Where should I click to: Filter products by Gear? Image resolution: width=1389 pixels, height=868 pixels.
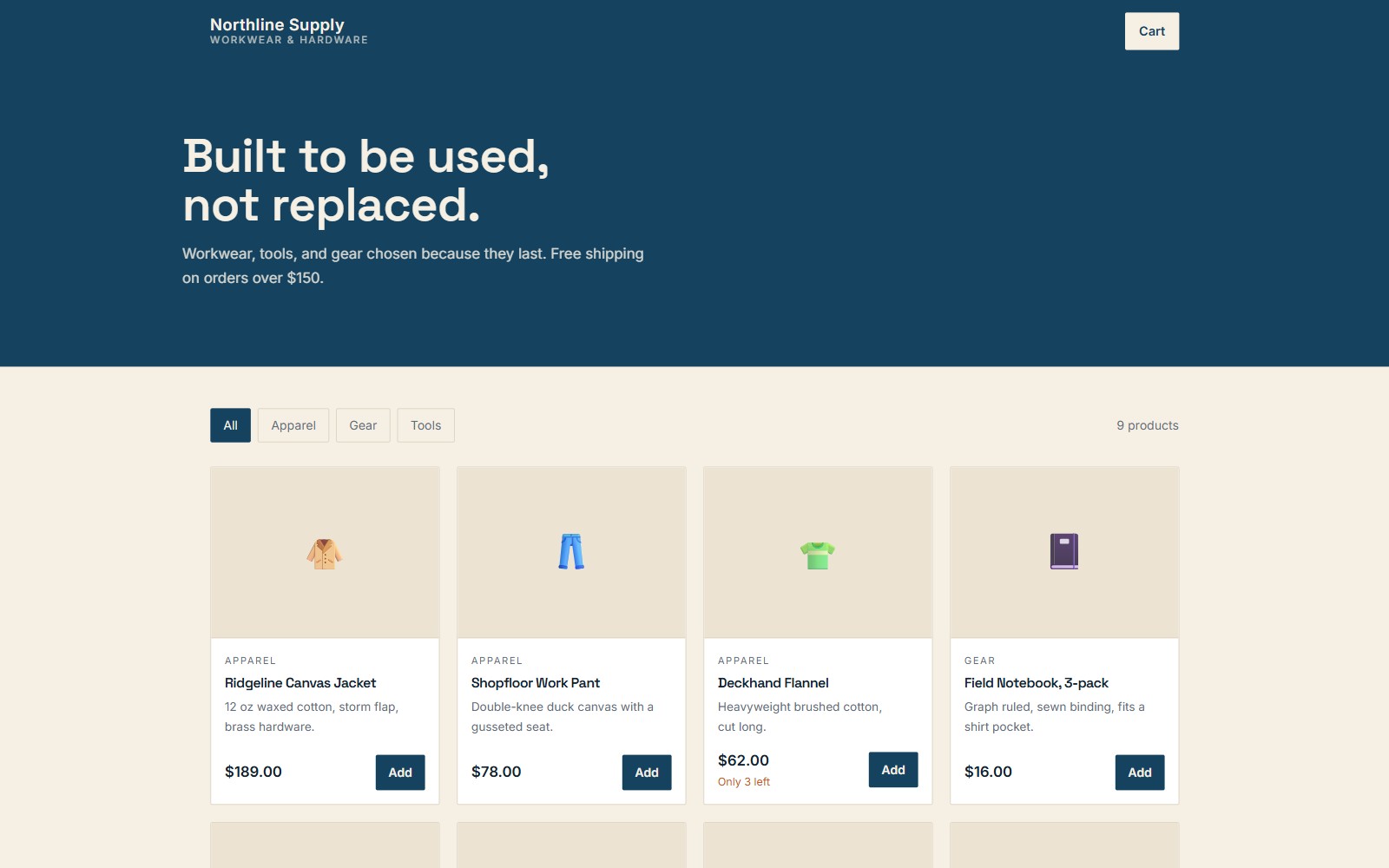click(x=363, y=425)
